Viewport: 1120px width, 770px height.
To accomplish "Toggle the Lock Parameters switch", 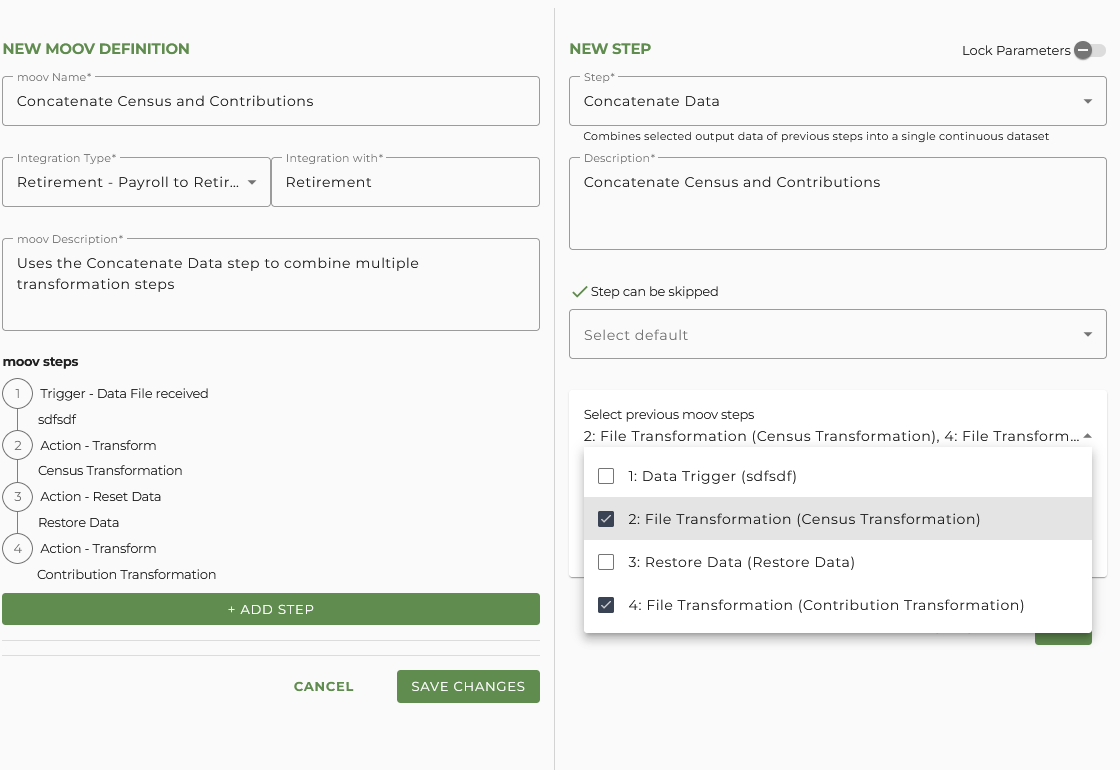I will pyautogui.click(x=1089, y=50).
